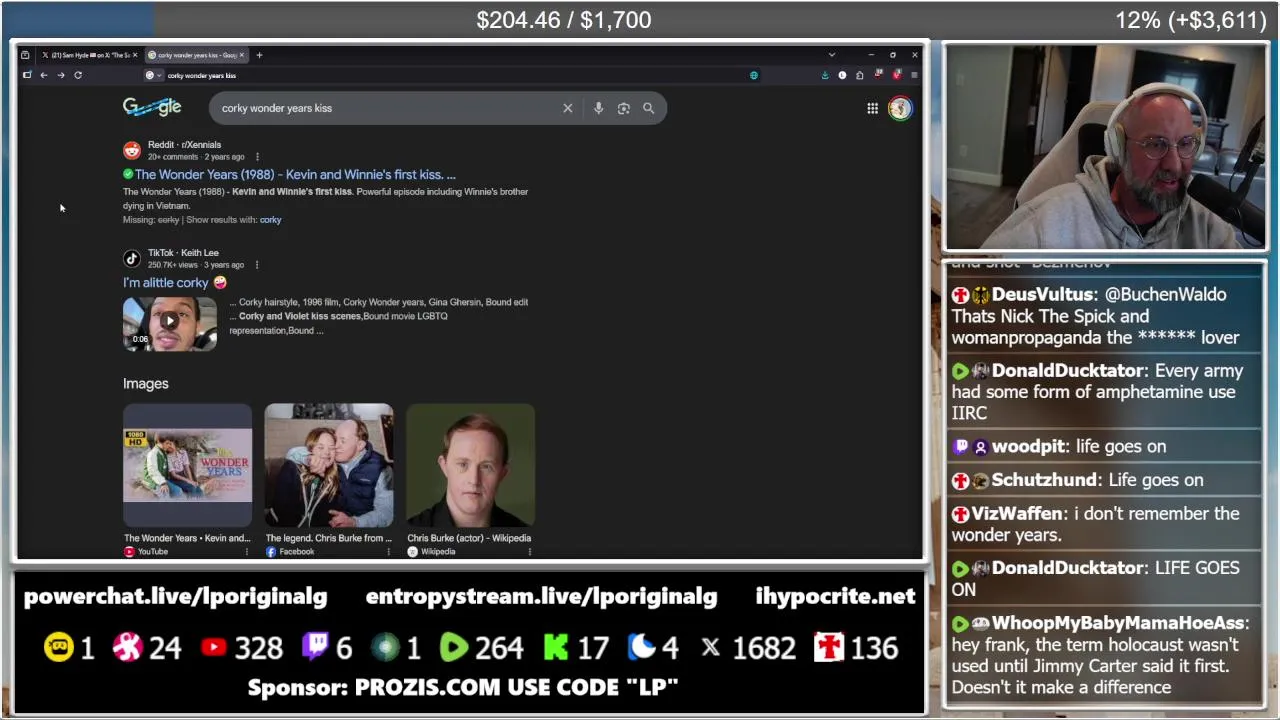Open the I'm alittle corky TikTok link

175,283
